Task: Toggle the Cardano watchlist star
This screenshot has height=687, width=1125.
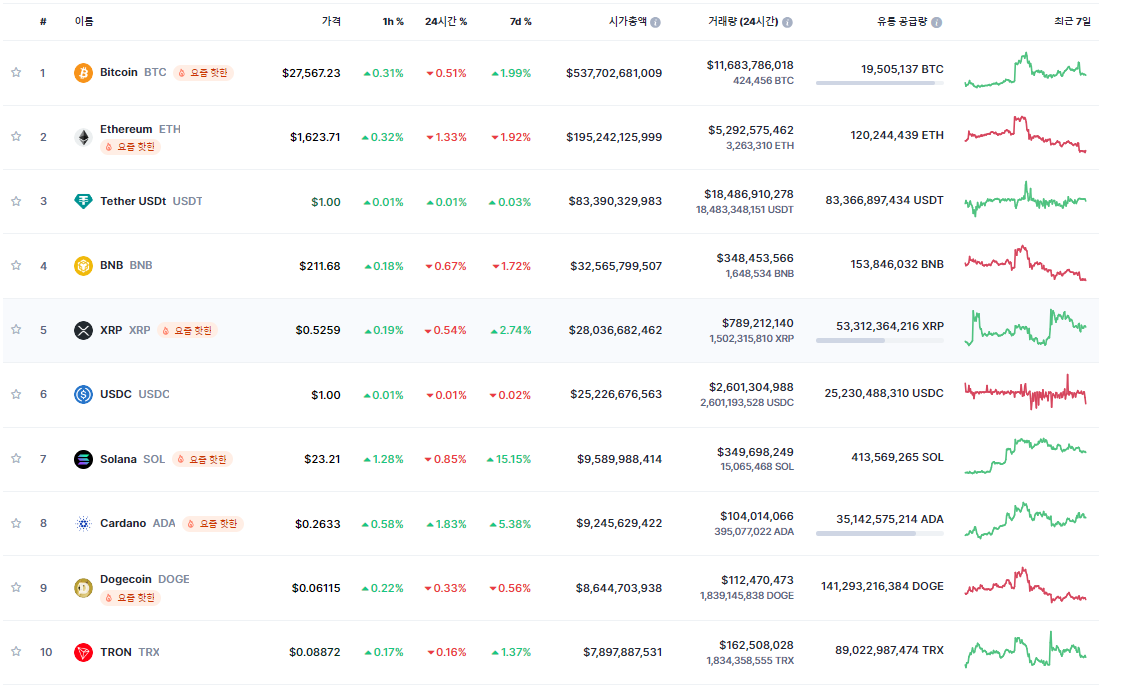Action: tap(16, 523)
